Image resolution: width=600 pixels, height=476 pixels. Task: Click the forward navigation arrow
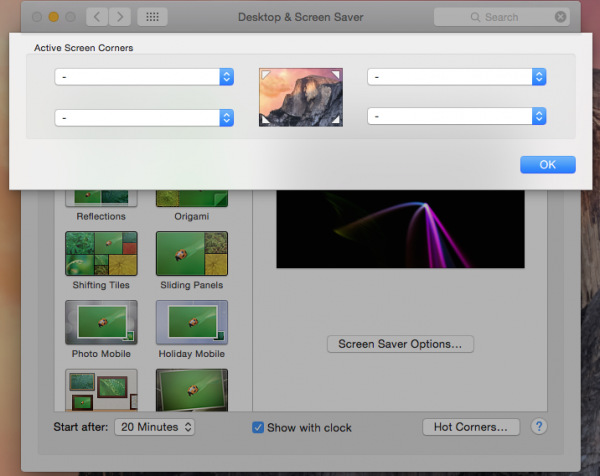(x=121, y=17)
